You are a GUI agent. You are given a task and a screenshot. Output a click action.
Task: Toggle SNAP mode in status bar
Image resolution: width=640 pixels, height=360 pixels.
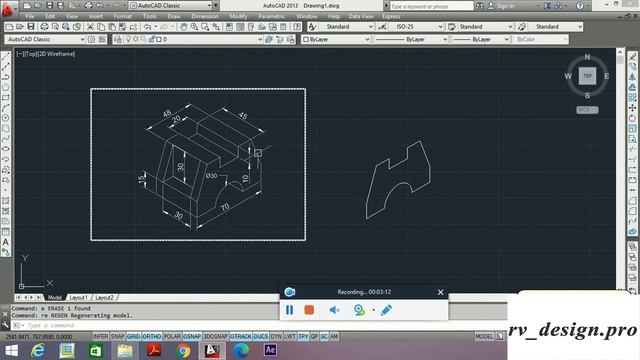[x=118, y=336]
